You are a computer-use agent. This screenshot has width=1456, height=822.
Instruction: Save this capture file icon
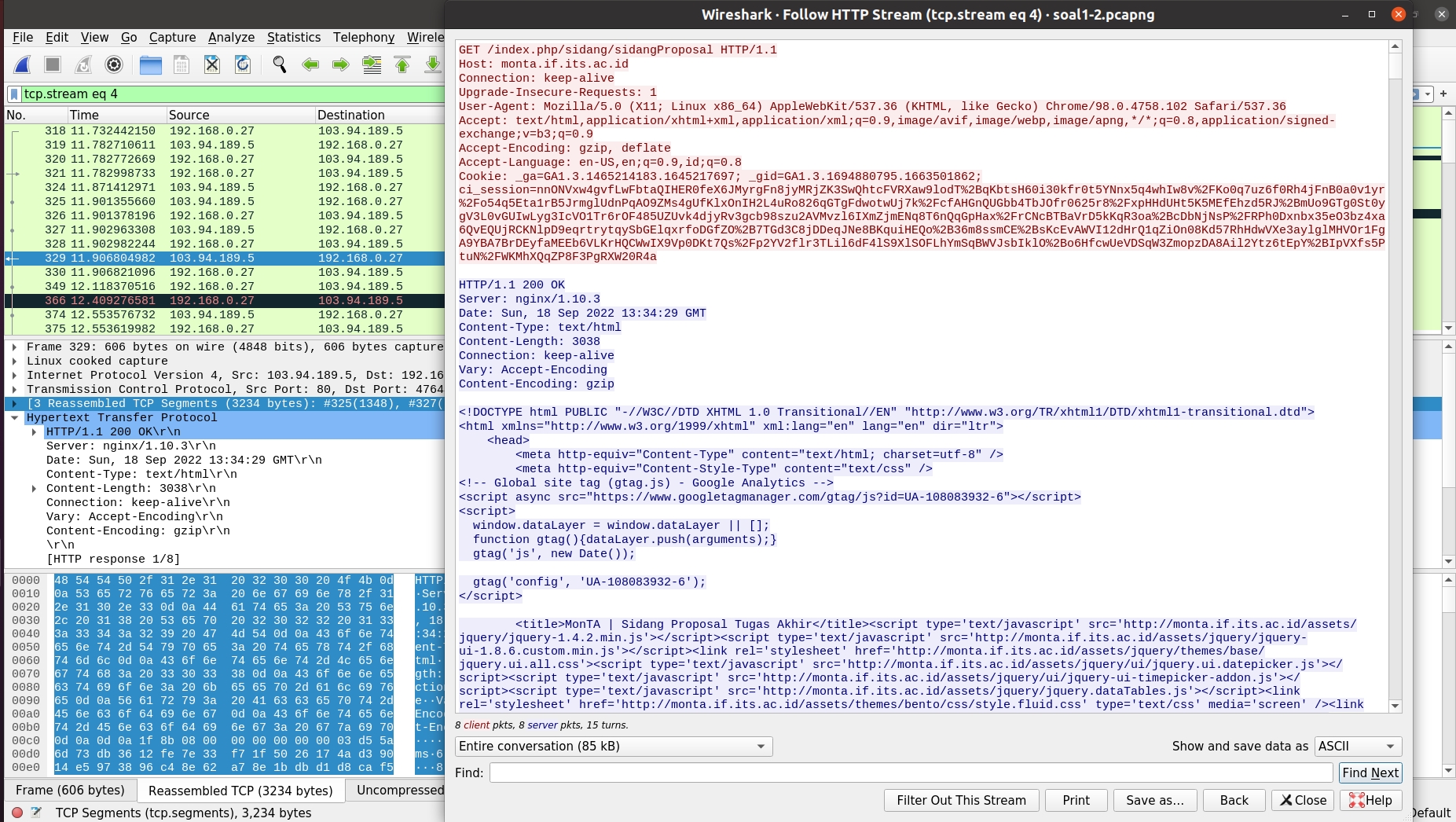(x=182, y=64)
